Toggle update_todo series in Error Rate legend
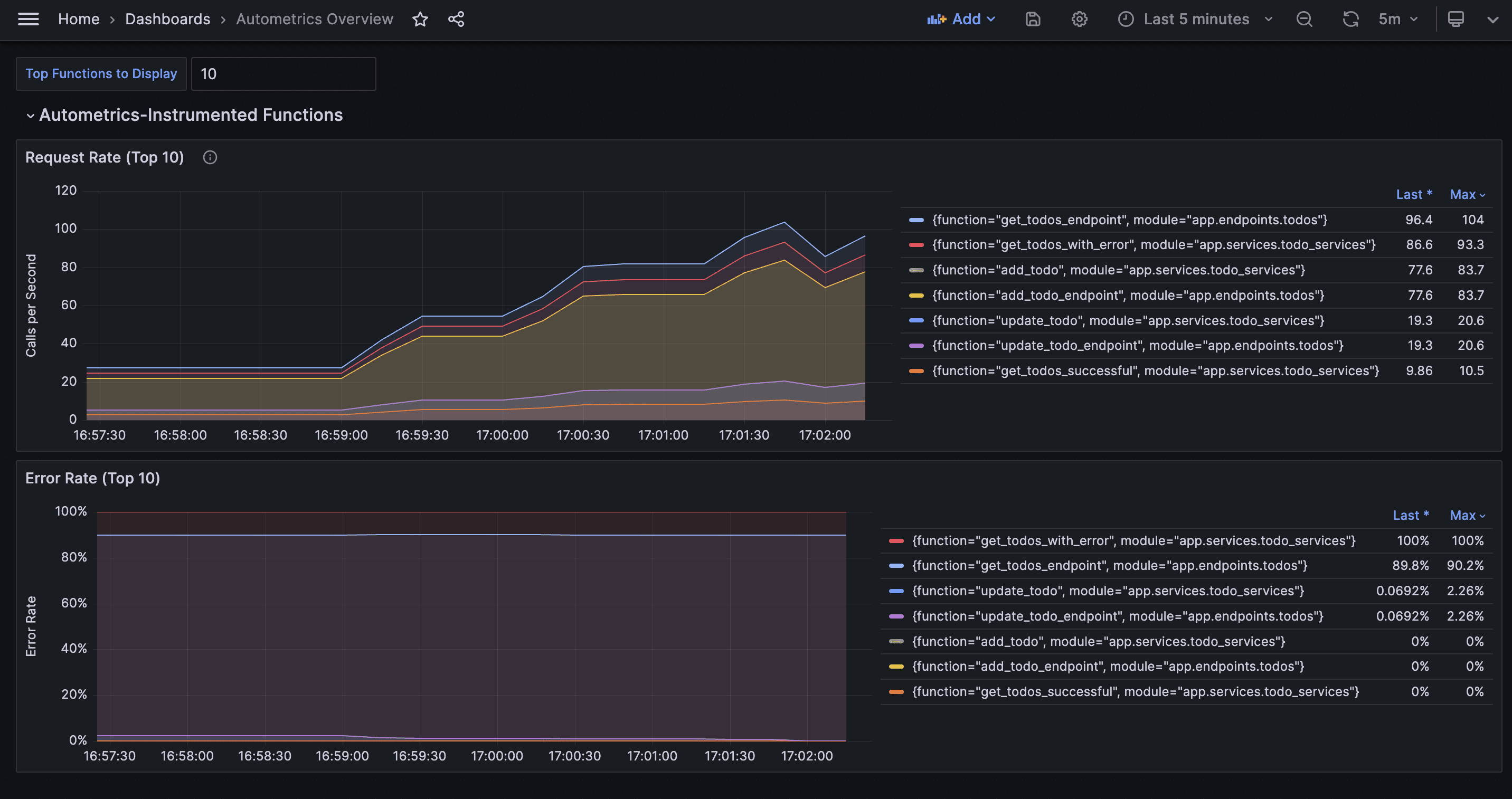Image resolution: width=1512 pixels, height=799 pixels. [1108, 591]
